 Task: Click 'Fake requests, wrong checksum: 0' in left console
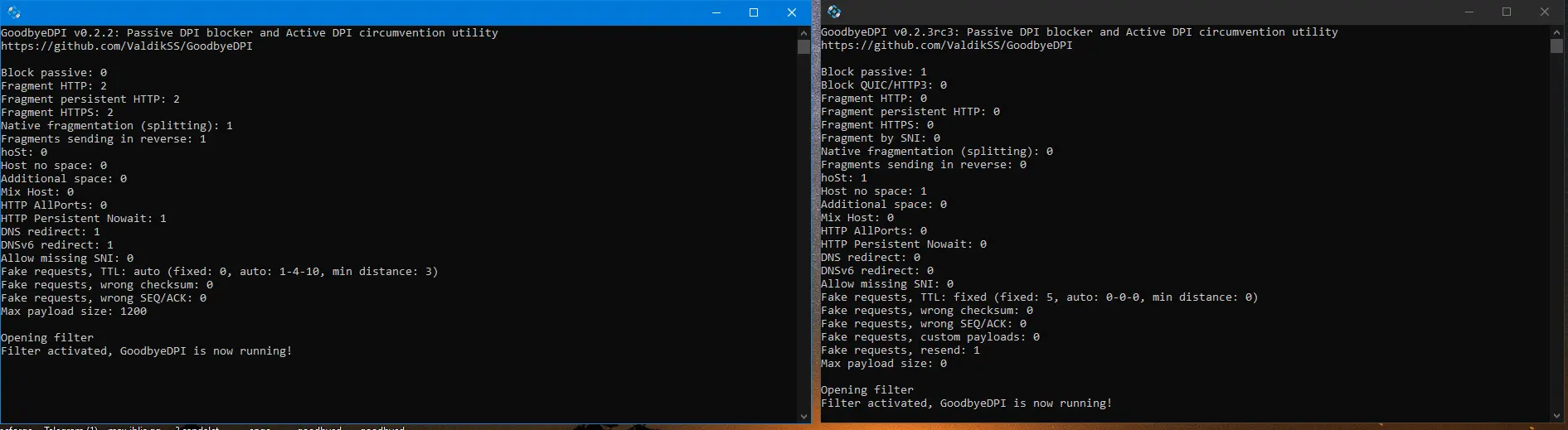click(107, 285)
